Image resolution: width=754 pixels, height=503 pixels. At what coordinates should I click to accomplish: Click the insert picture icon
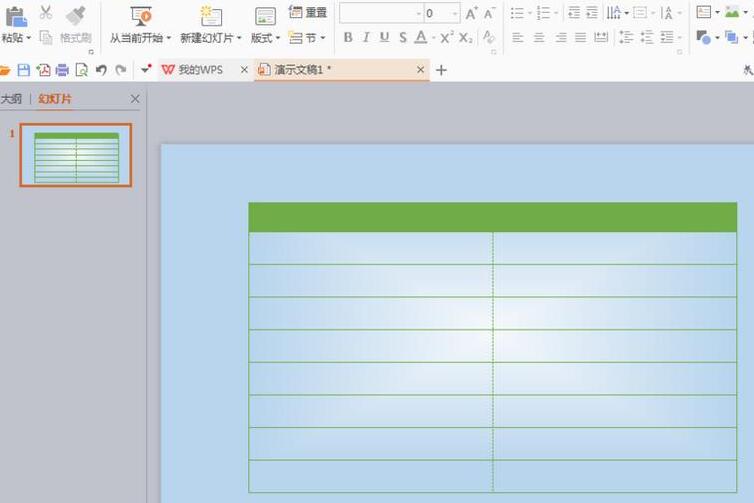tap(732, 12)
